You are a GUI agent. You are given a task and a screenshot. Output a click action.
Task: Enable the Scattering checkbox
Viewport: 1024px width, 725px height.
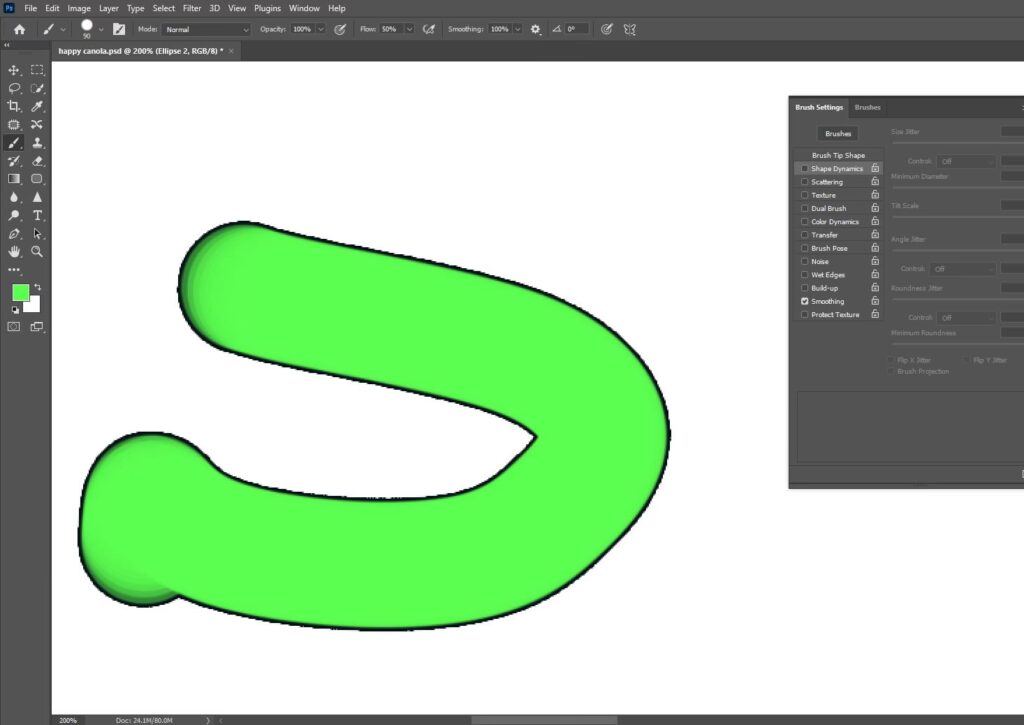tap(805, 182)
